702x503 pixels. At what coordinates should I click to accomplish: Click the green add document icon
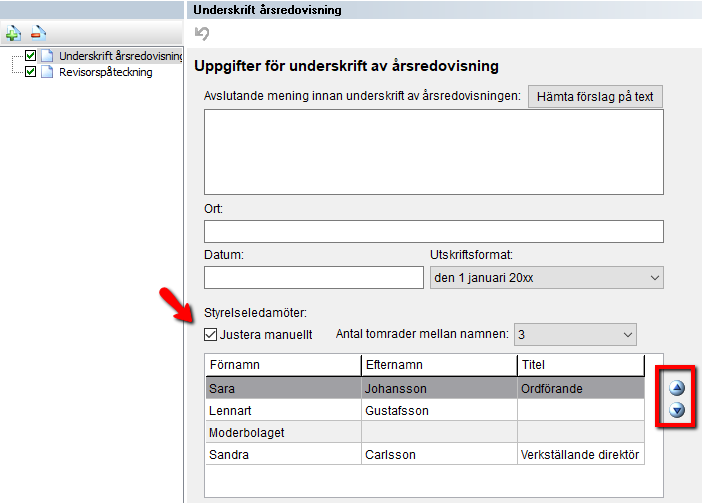(x=14, y=34)
